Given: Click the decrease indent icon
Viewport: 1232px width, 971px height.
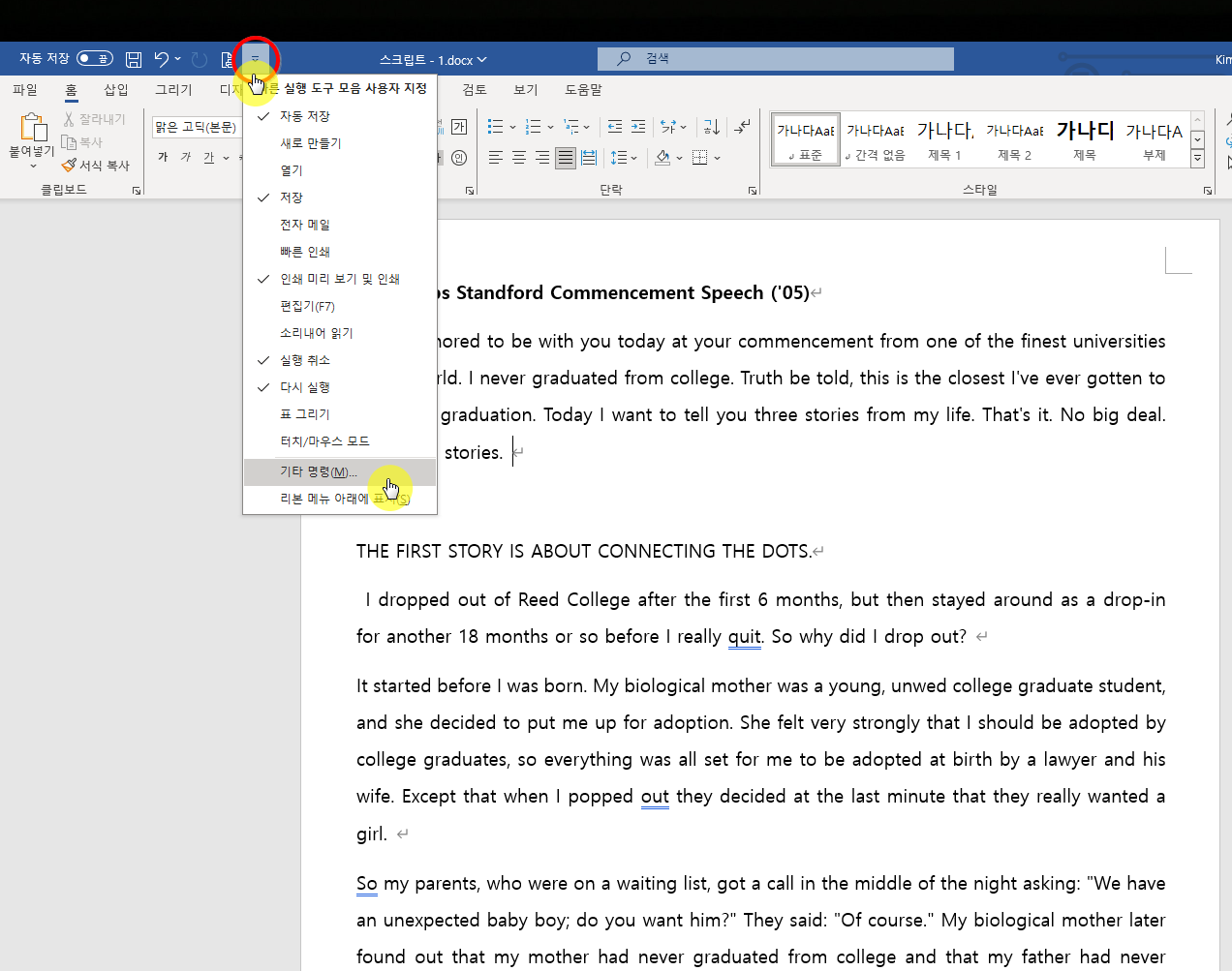Looking at the screenshot, I should [615, 127].
